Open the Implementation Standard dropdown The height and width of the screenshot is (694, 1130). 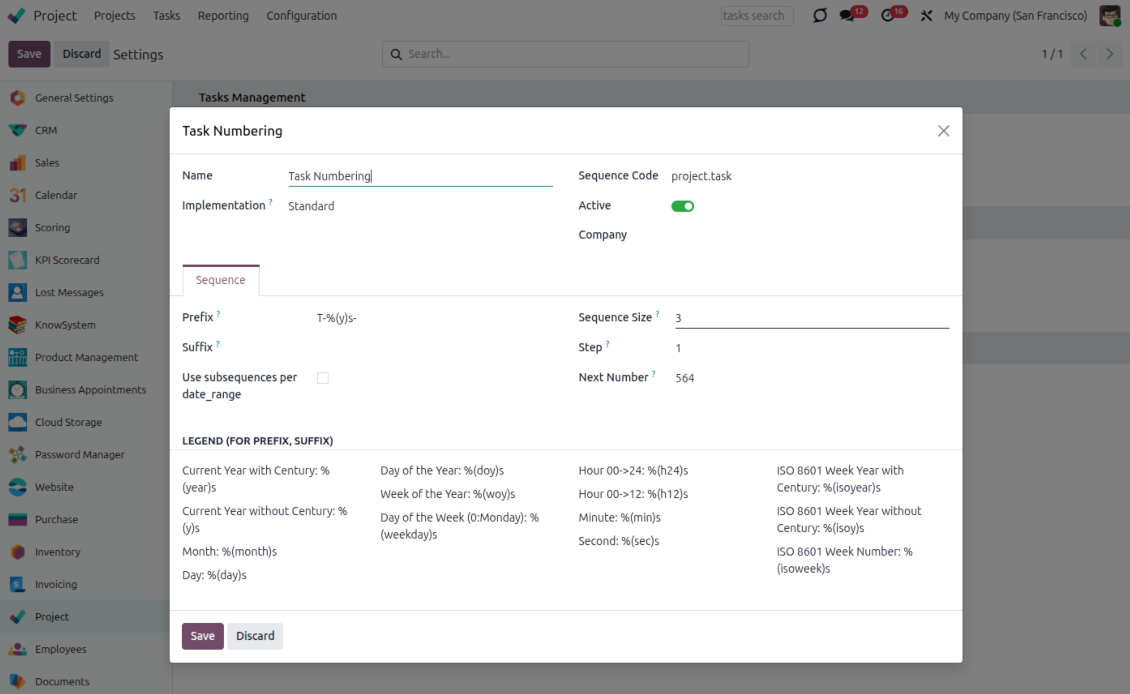tap(419, 206)
